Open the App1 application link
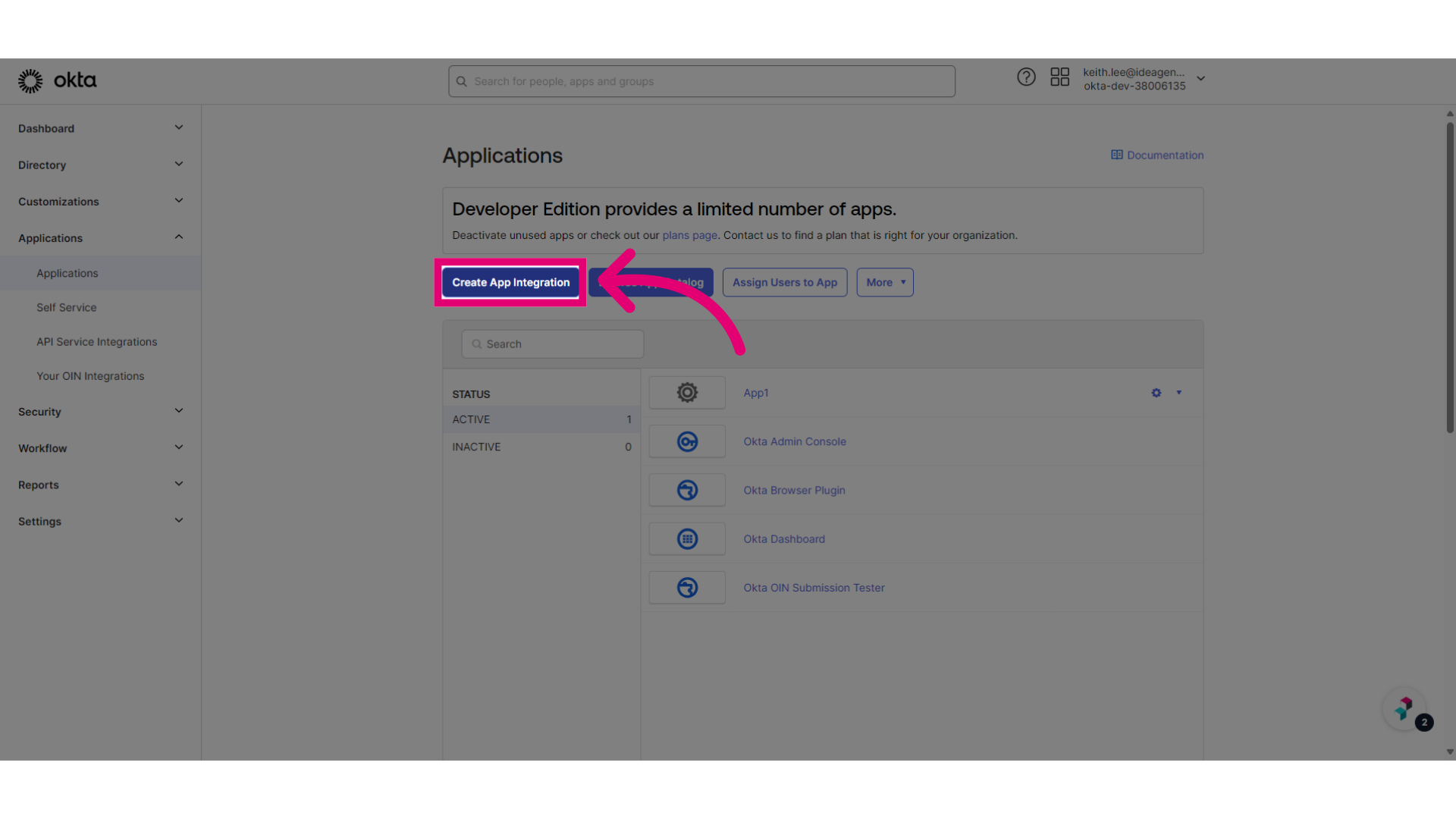Image resolution: width=1456 pixels, height=819 pixels. tap(756, 393)
